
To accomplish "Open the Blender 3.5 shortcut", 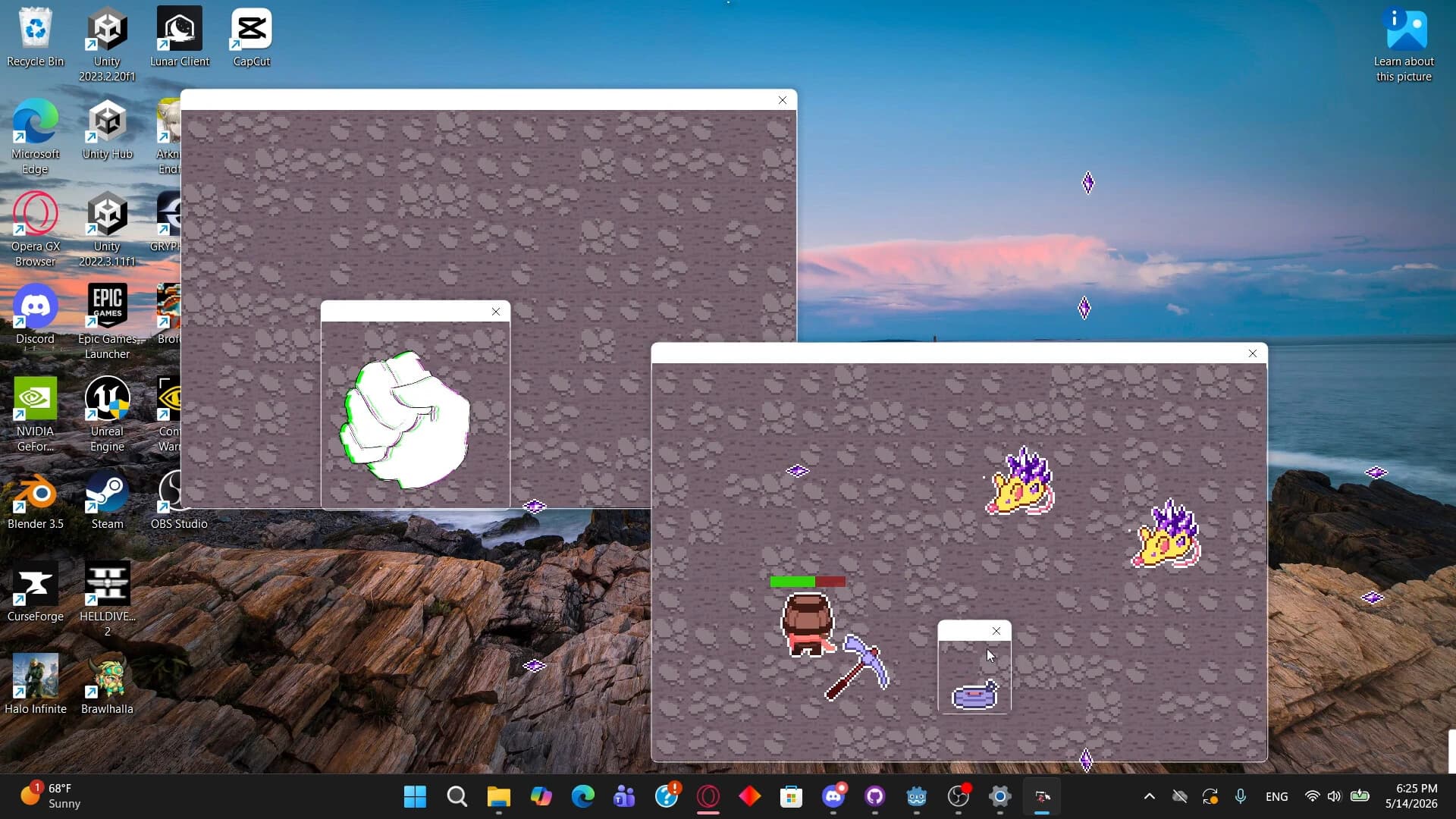I will tap(35, 500).
